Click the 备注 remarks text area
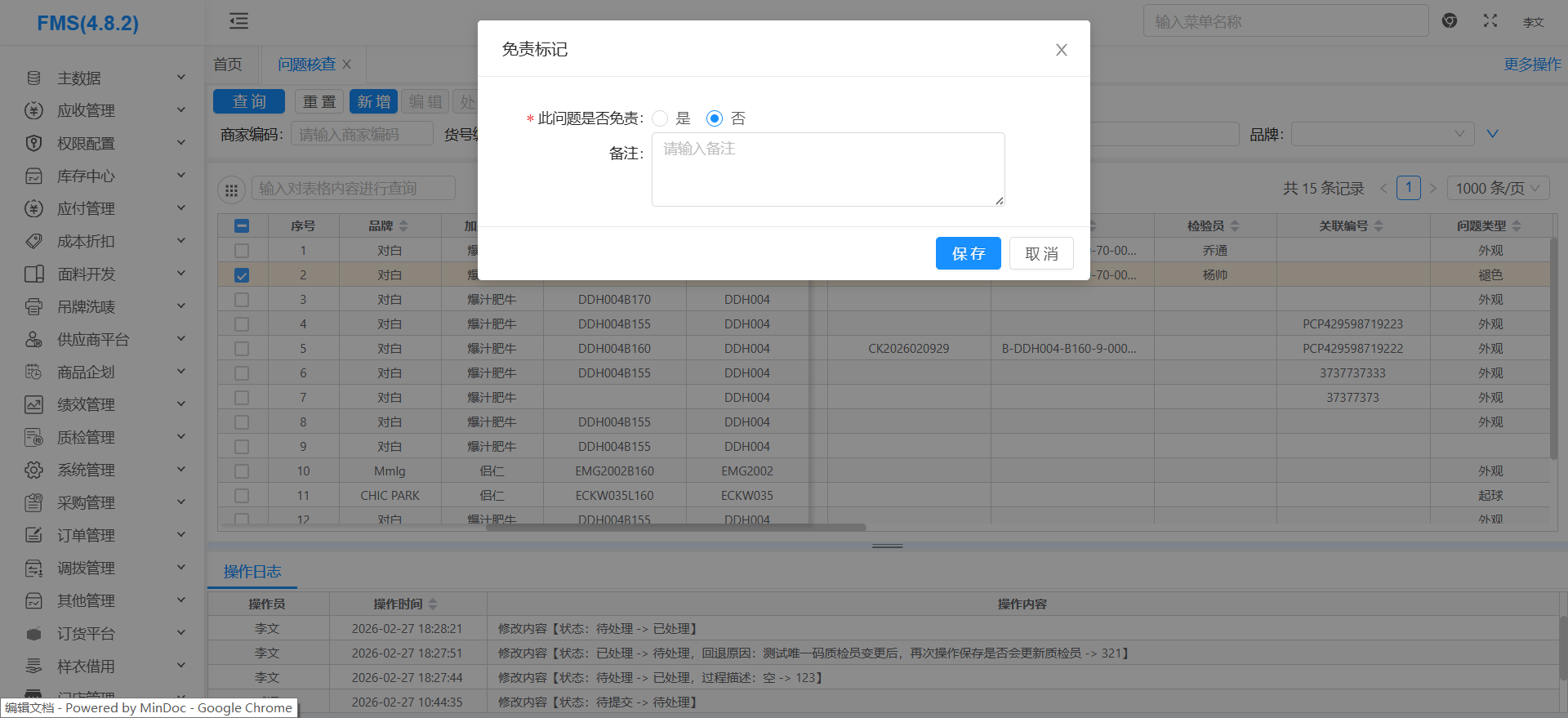This screenshot has height=718, width=1568. pyautogui.click(x=827, y=170)
